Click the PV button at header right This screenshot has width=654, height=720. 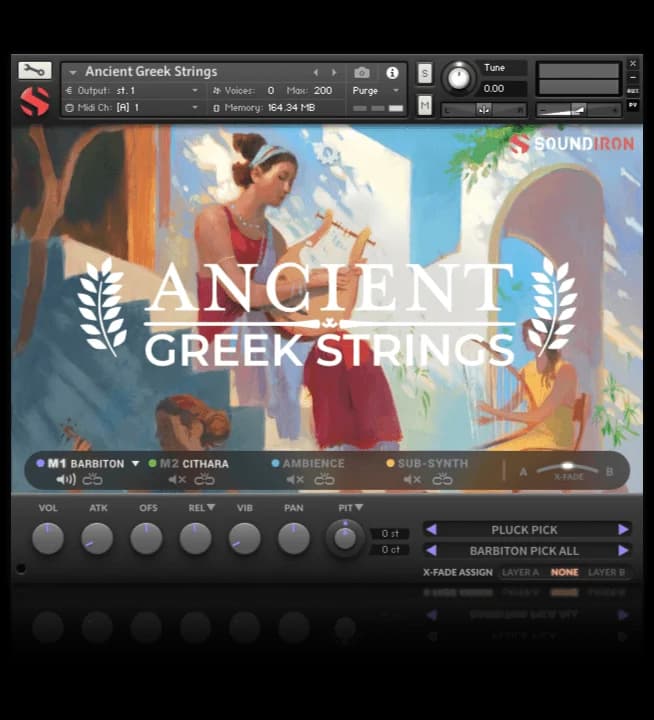click(x=633, y=105)
